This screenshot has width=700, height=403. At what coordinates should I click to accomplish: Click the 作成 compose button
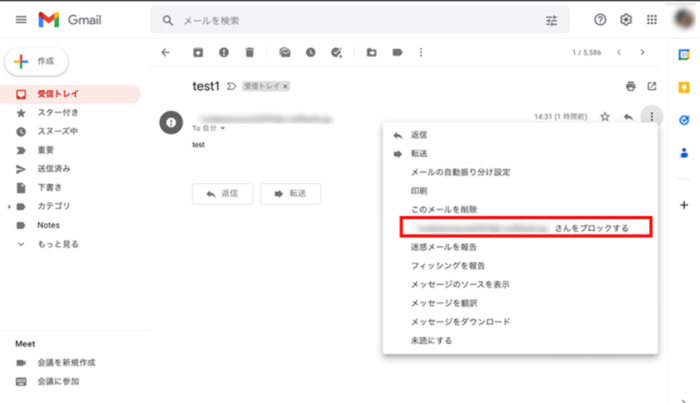click(37, 60)
